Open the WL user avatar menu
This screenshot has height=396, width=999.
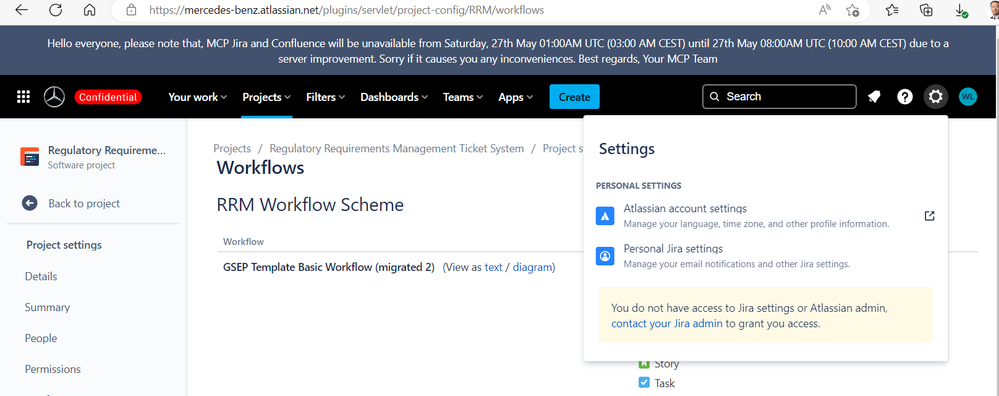click(968, 97)
